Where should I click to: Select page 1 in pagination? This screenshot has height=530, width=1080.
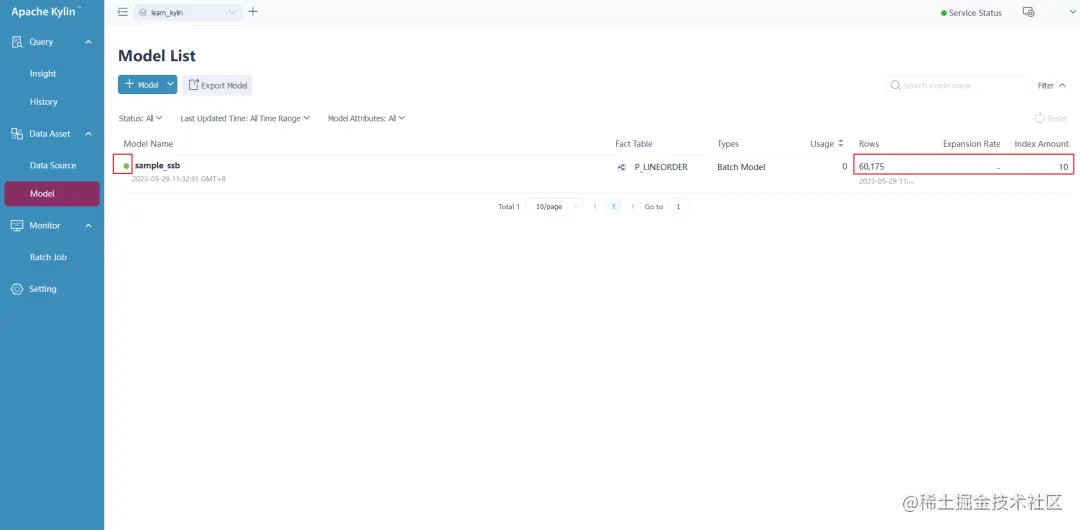click(x=613, y=207)
